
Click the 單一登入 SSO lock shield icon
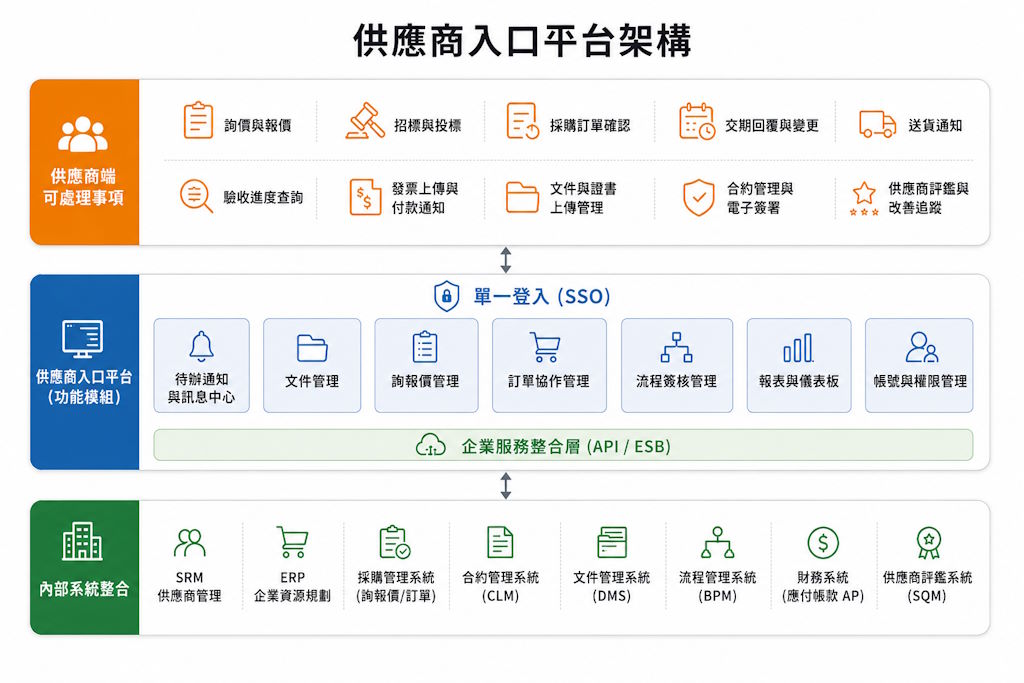(x=447, y=296)
